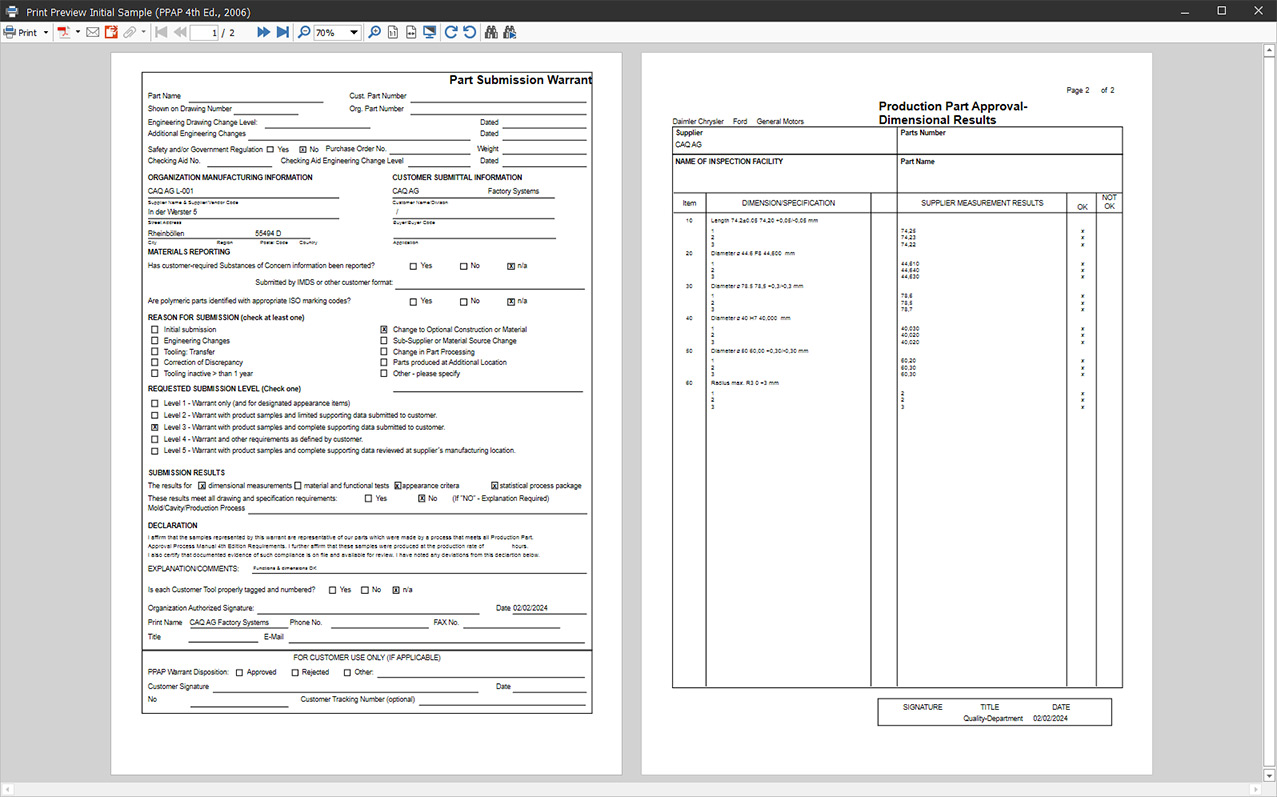Open the Find binoculars tool

[491, 33]
